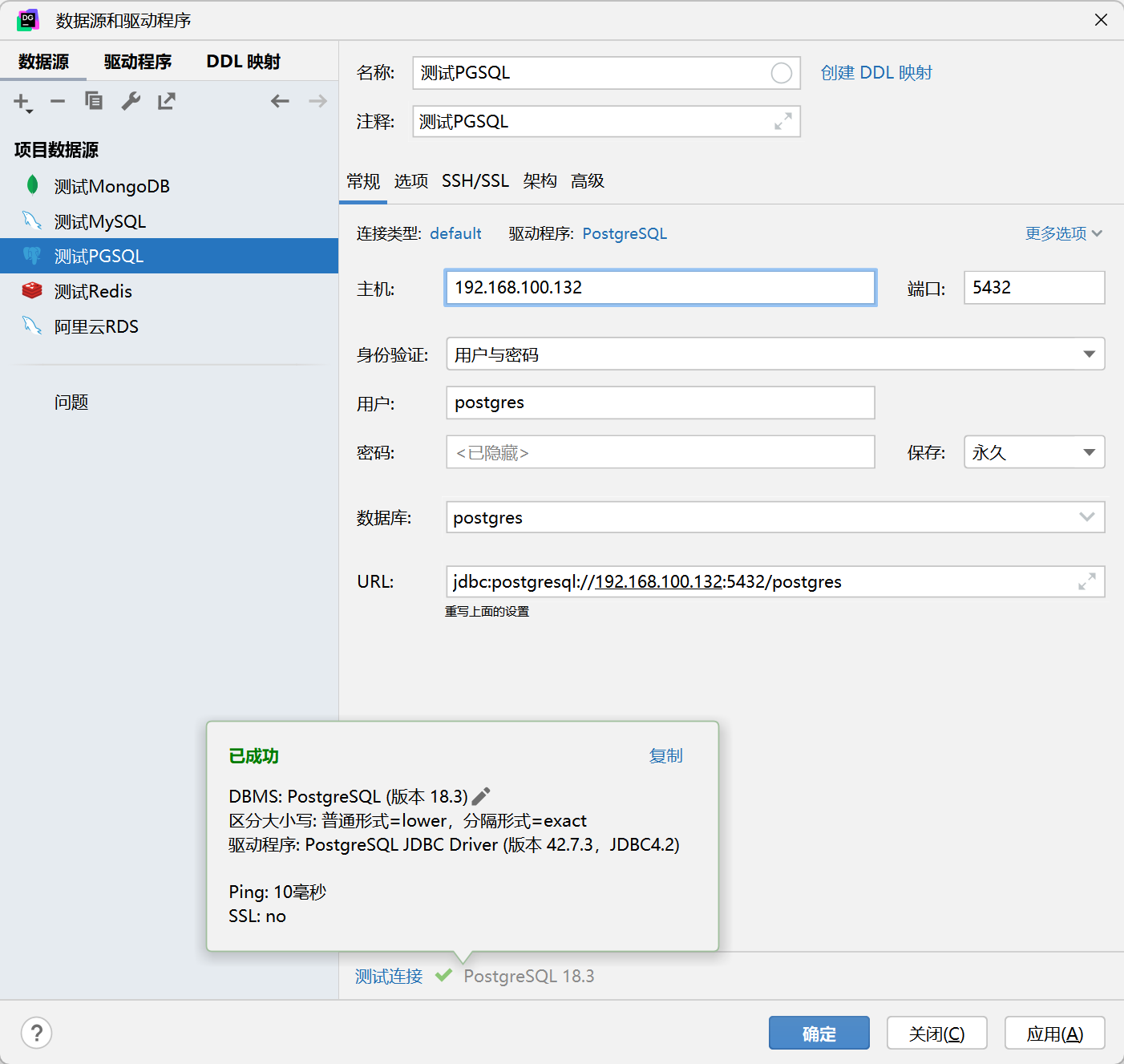Screen dimensions: 1124x1064
Task: Edit DBMS version with pencil icon
Action: pos(481,796)
